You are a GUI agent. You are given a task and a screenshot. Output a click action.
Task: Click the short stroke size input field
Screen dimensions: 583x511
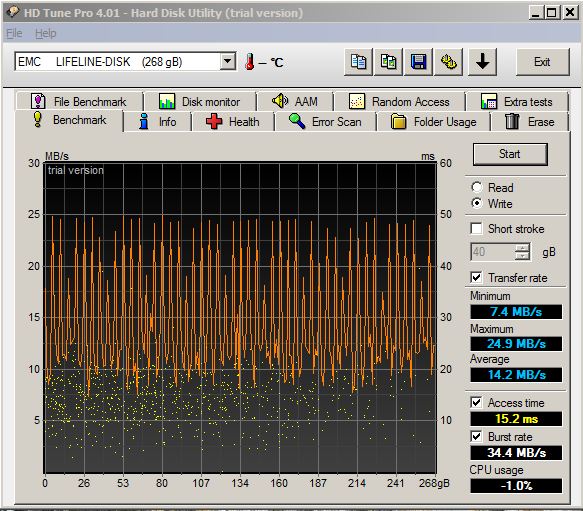click(493, 252)
